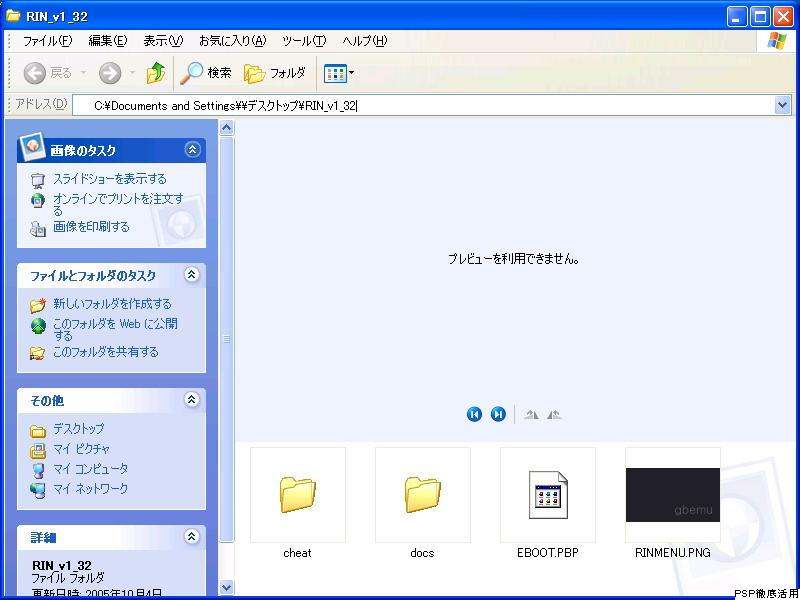Toggle the フォルダ folders pane
The height and width of the screenshot is (600, 800).
[x=274, y=73]
